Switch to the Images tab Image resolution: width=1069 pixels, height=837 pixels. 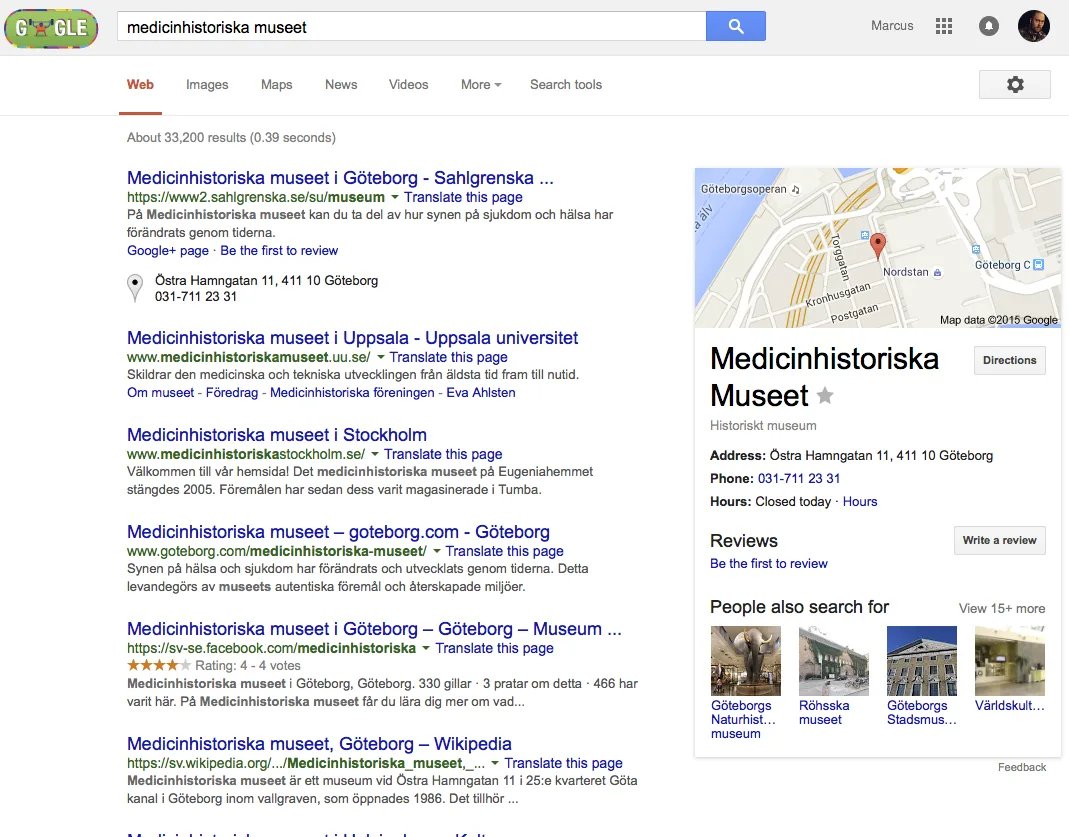coord(207,85)
